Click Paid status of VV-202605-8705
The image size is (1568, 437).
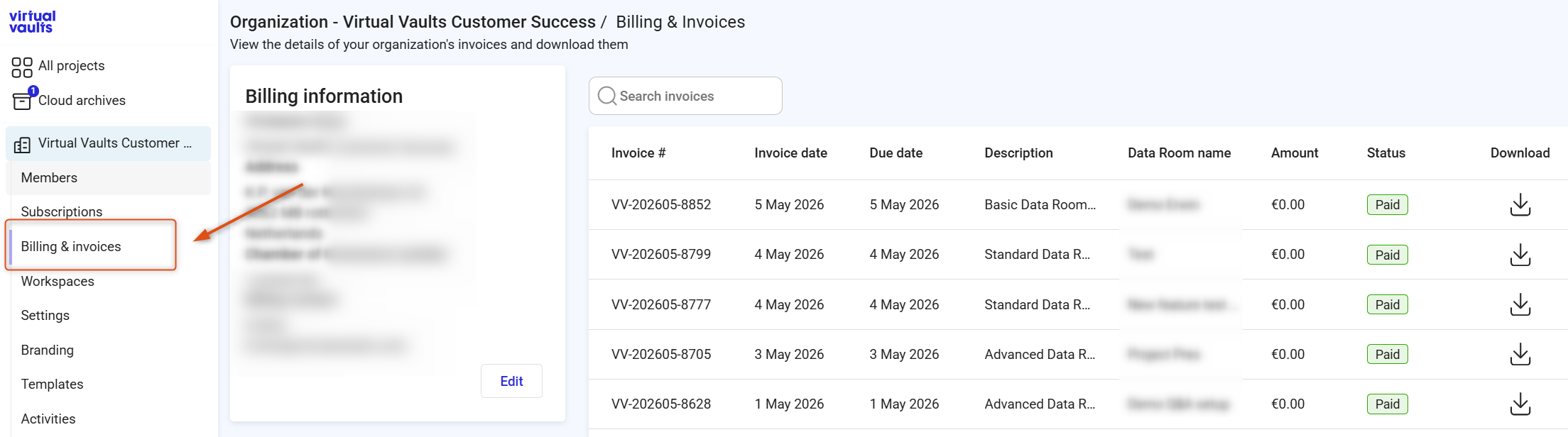[x=1388, y=354]
